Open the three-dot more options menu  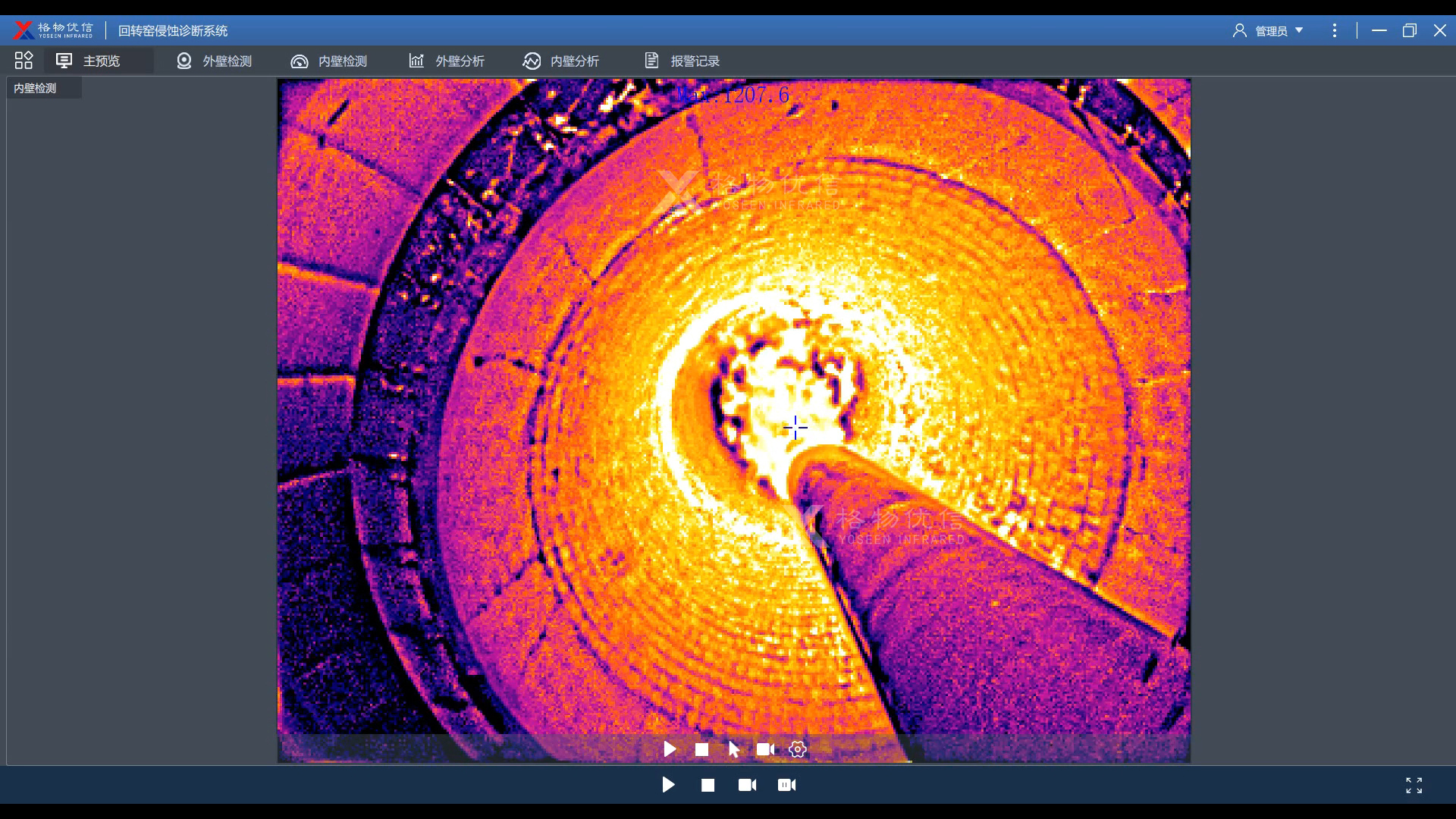point(1335,30)
